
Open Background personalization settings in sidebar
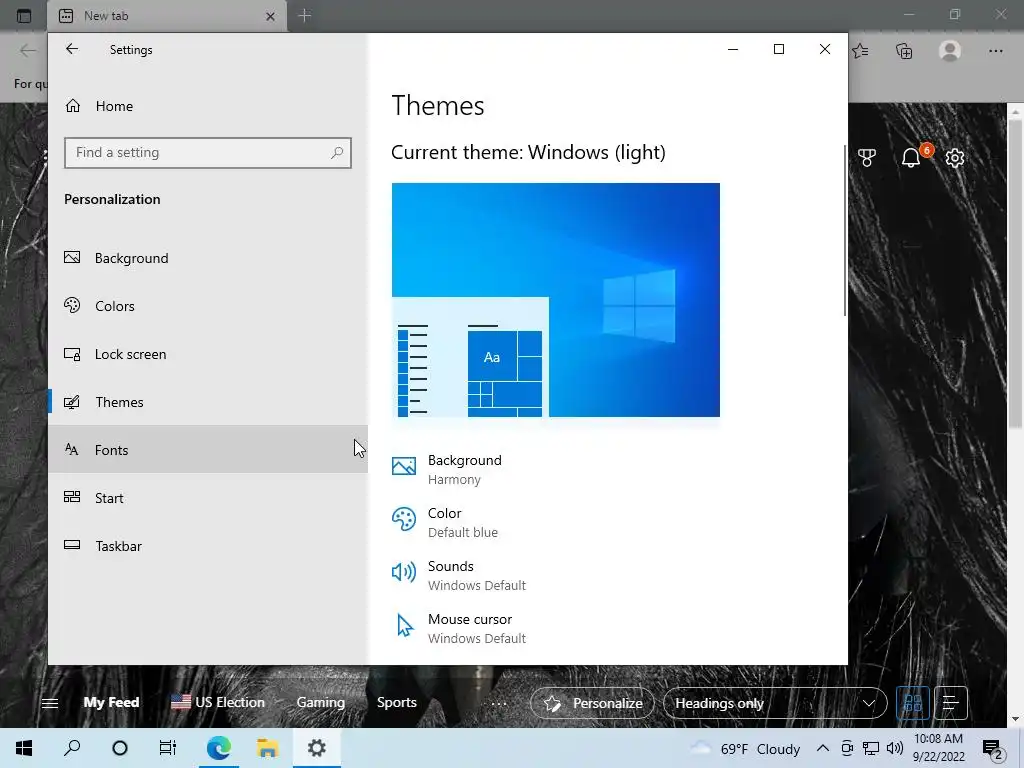click(208, 258)
